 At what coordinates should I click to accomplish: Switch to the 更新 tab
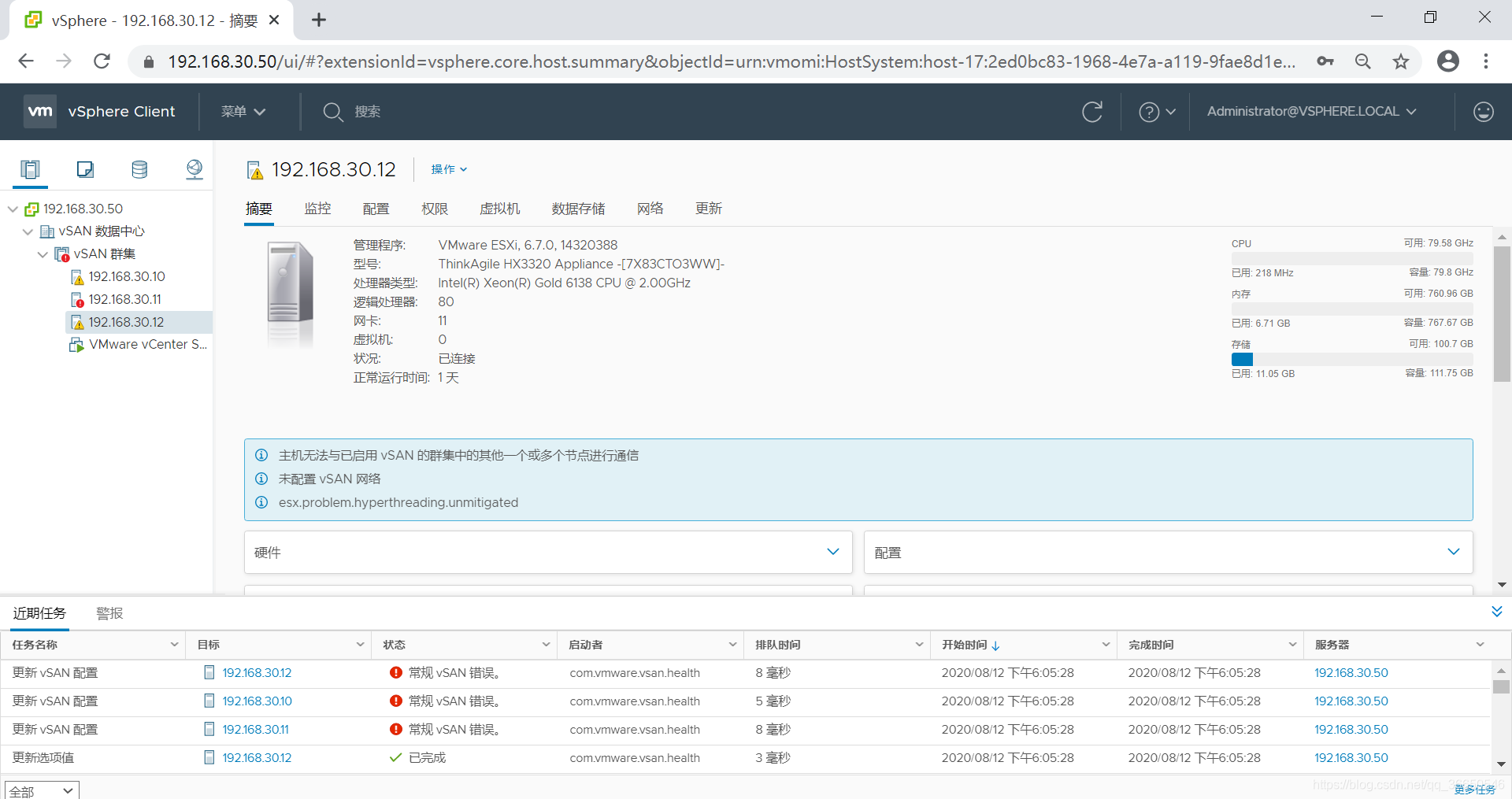coord(708,209)
